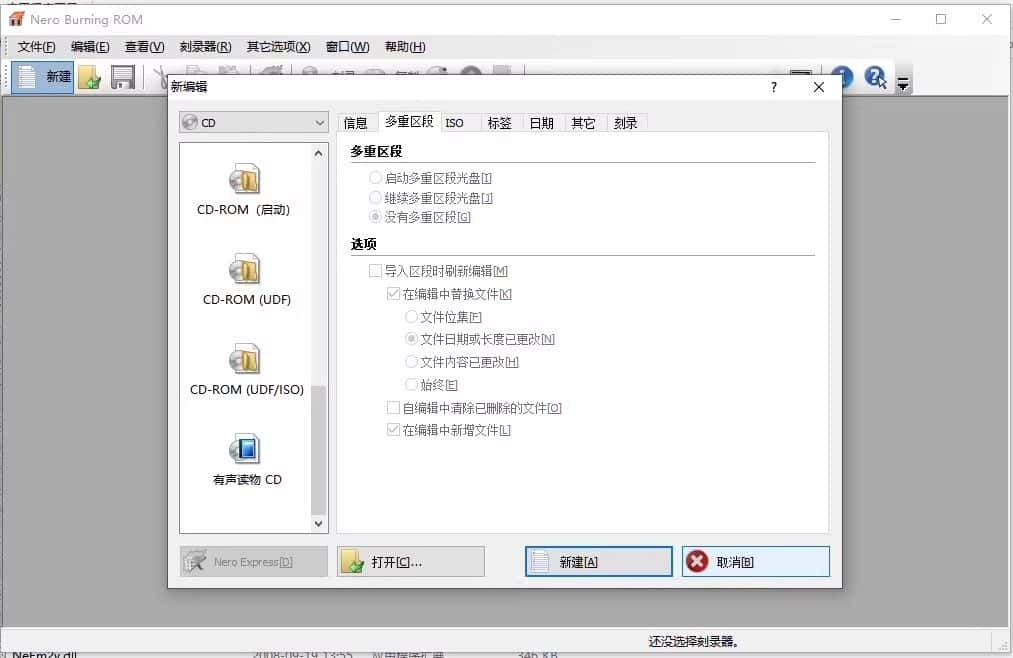Enable the 导入区段时刷新编辑 checkbox
The height and width of the screenshot is (658, 1013).
click(x=376, y=270)
